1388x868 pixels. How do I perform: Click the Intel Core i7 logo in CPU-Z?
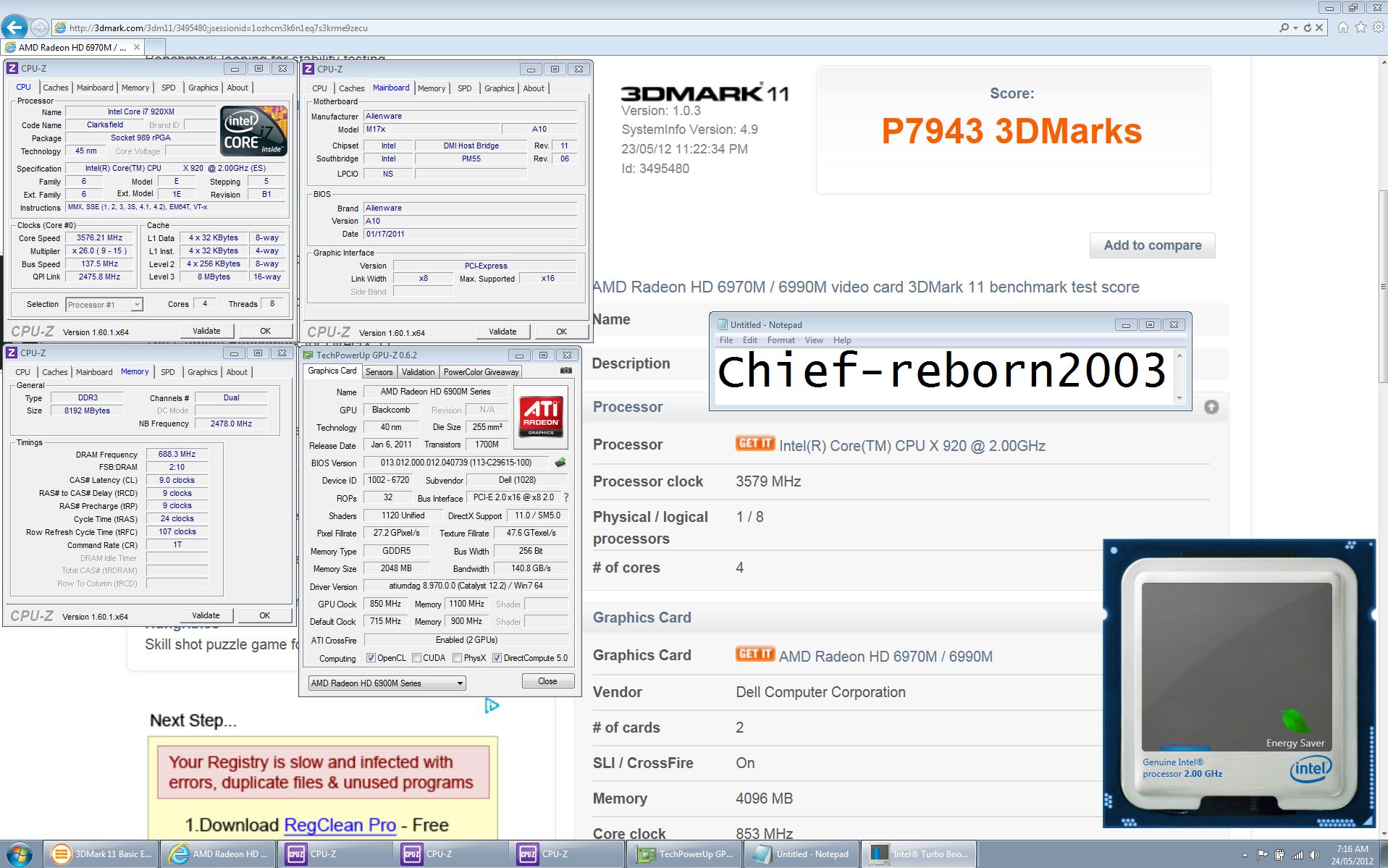click(x=253, y=131)
